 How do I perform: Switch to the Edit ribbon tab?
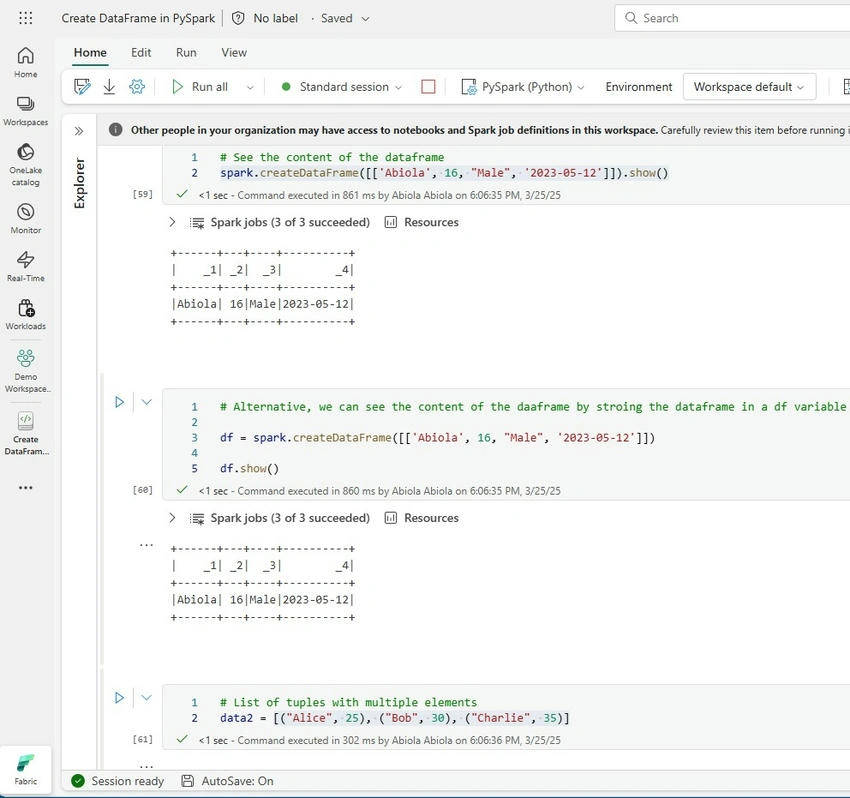[141, 53]
